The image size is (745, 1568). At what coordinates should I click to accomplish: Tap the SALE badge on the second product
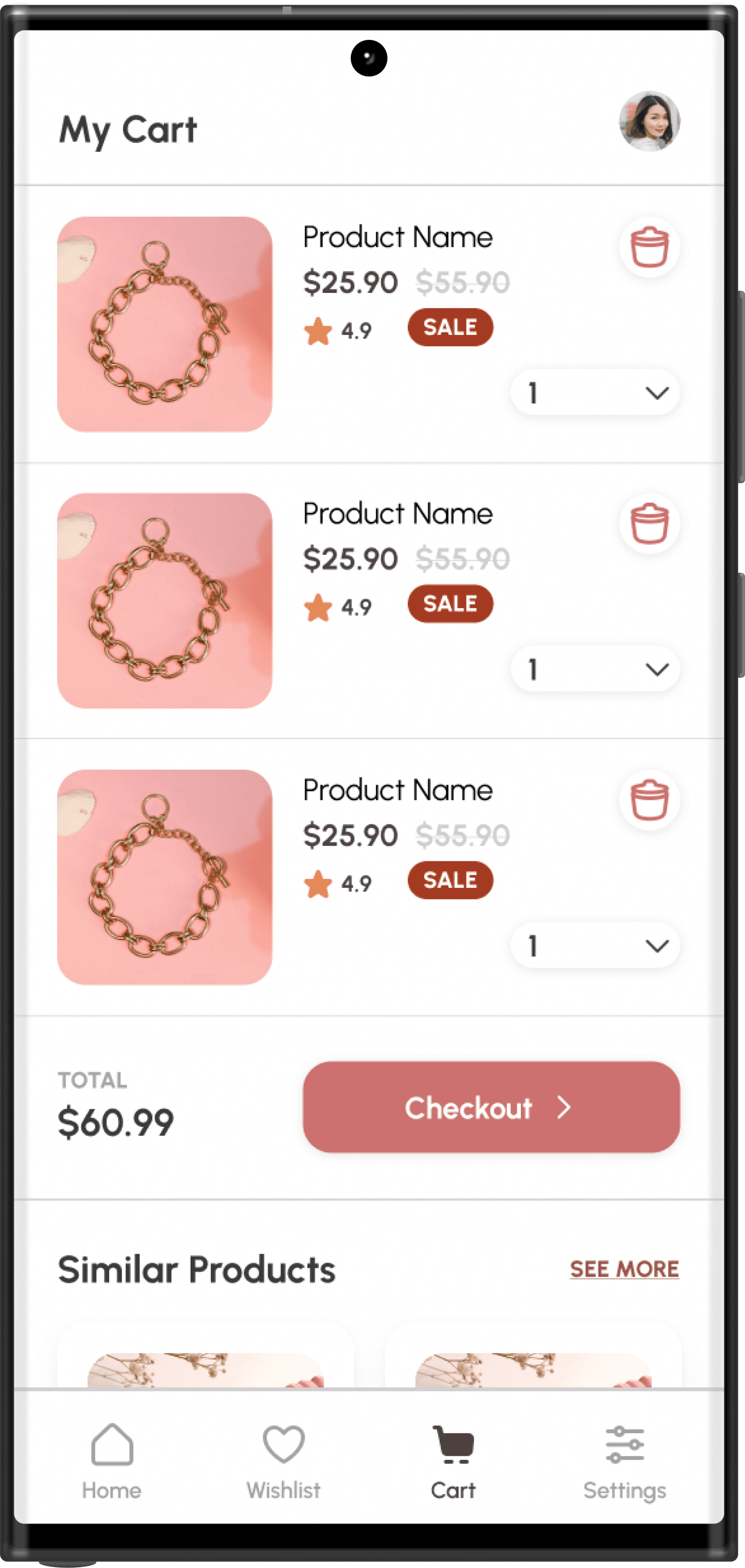[450, 604]
